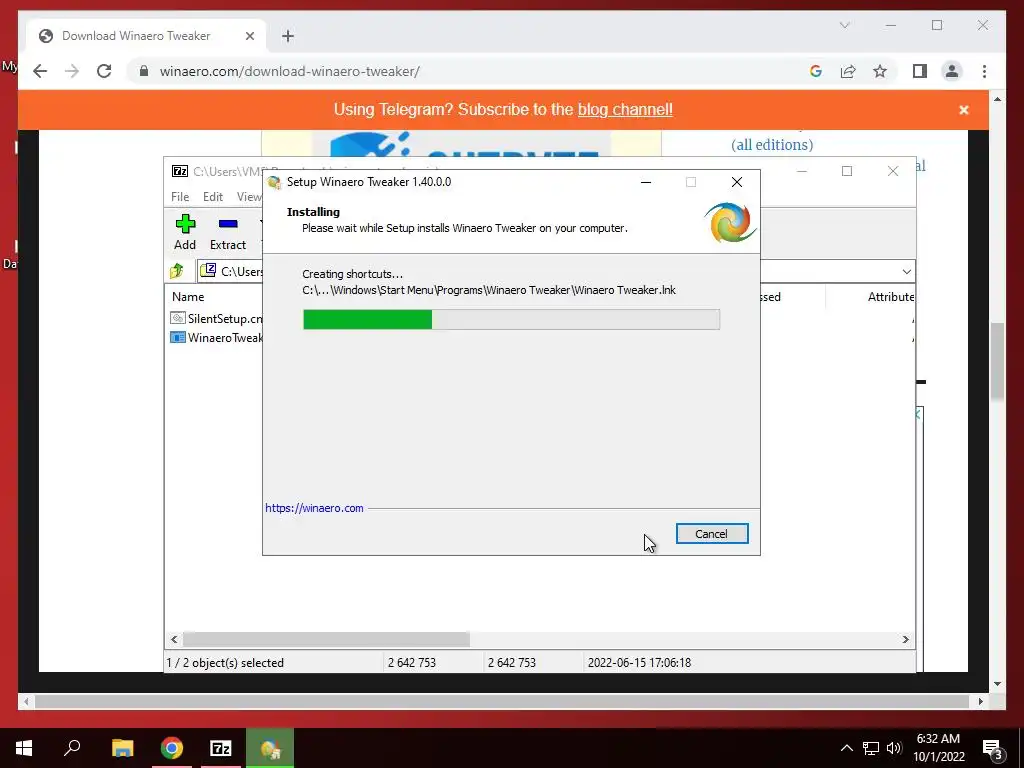Viewport: 1024px width, 768px height.
Task: Click the (all editions) link on page
Action: (x=772, y=145)
